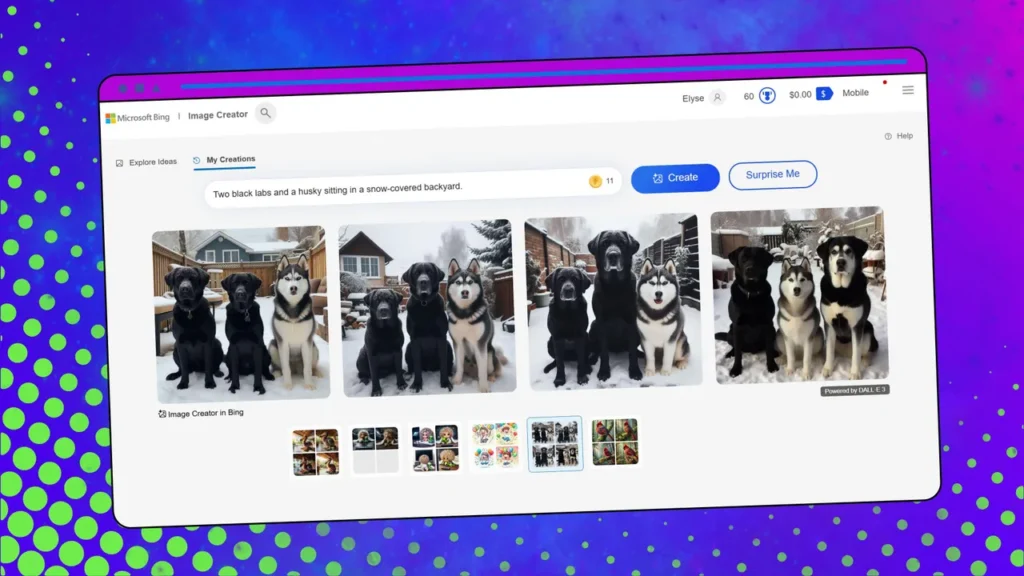The height and width of the screenshot is (576, 1024).
Task: Open the first generated dog image
Action: coord(240,313)
